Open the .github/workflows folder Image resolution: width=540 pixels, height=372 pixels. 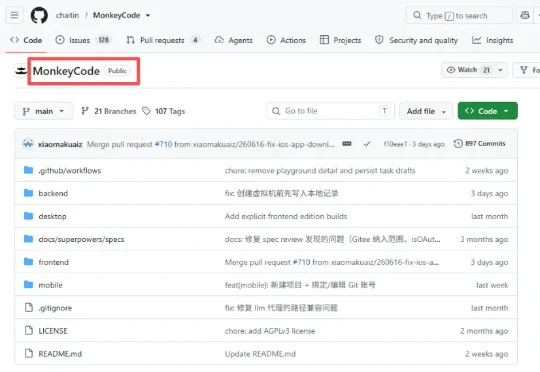[x=70, y=170]
